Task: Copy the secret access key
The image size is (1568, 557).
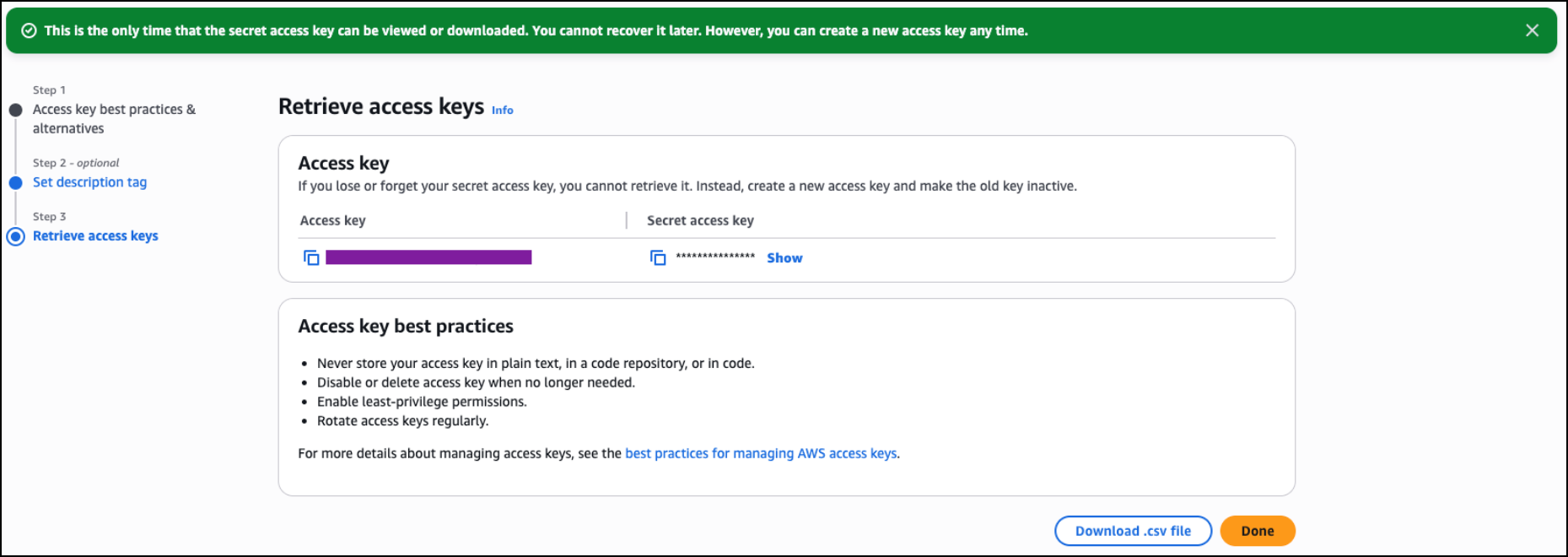Action: (x=658, y=257)
